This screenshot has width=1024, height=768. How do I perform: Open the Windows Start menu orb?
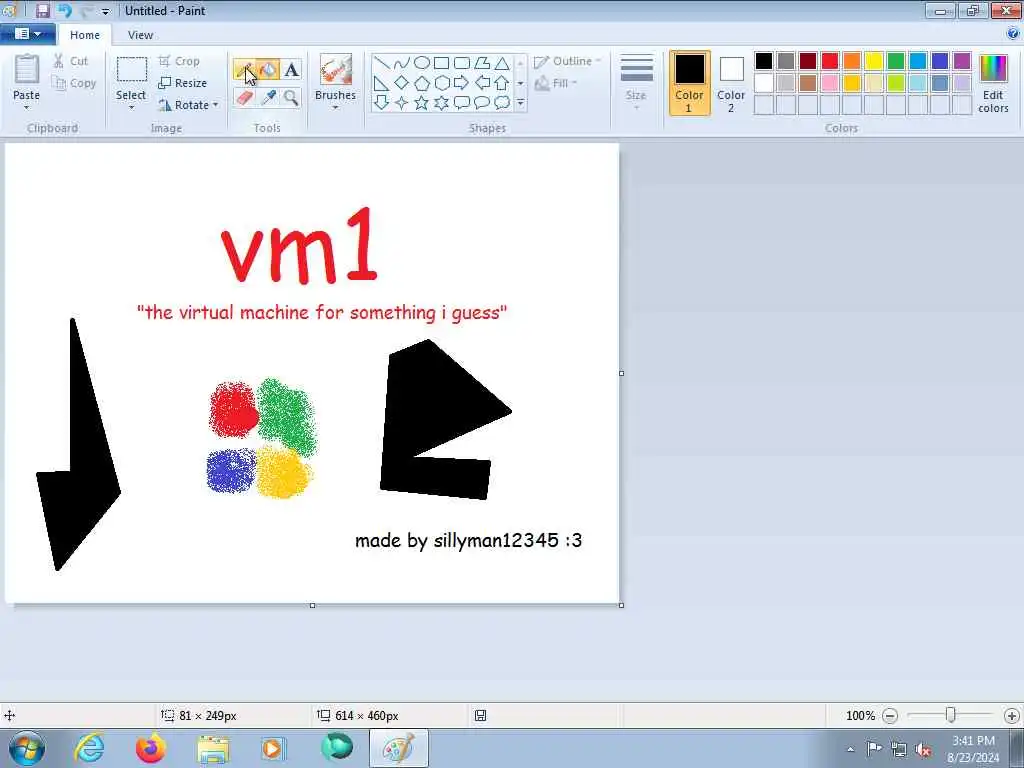pos(27,748)
